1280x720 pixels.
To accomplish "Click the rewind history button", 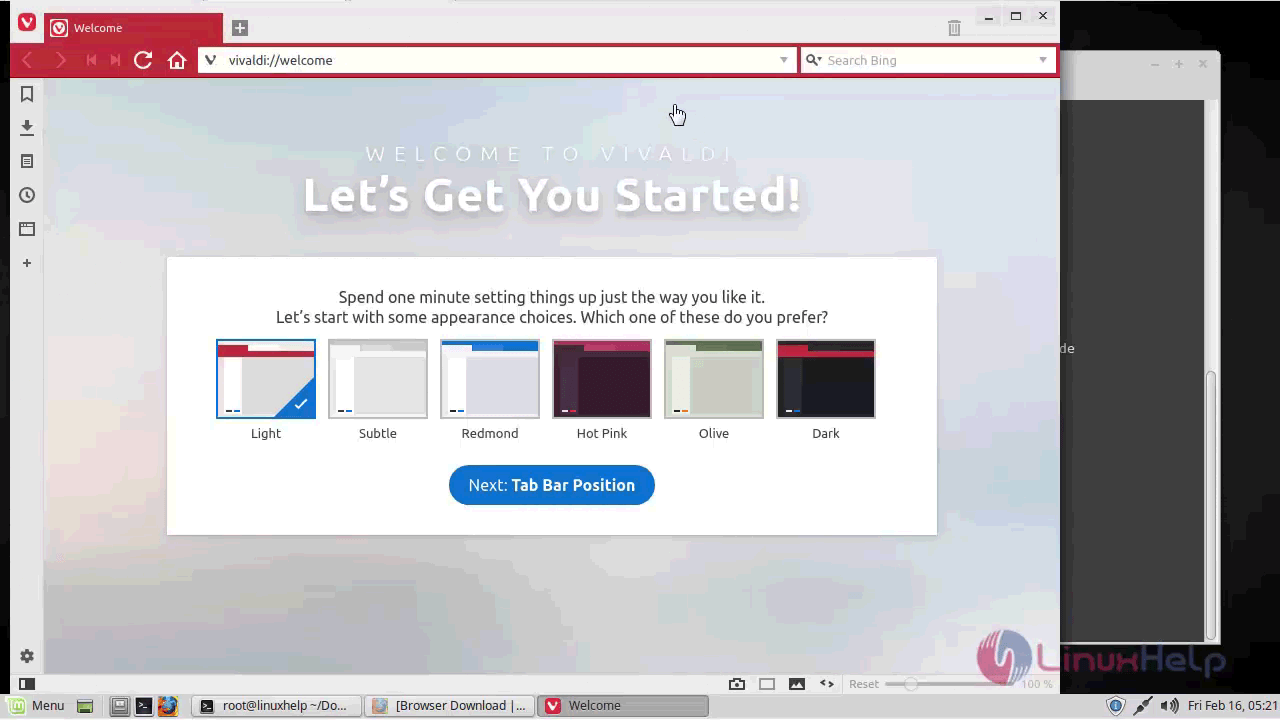I will (91, 60).
